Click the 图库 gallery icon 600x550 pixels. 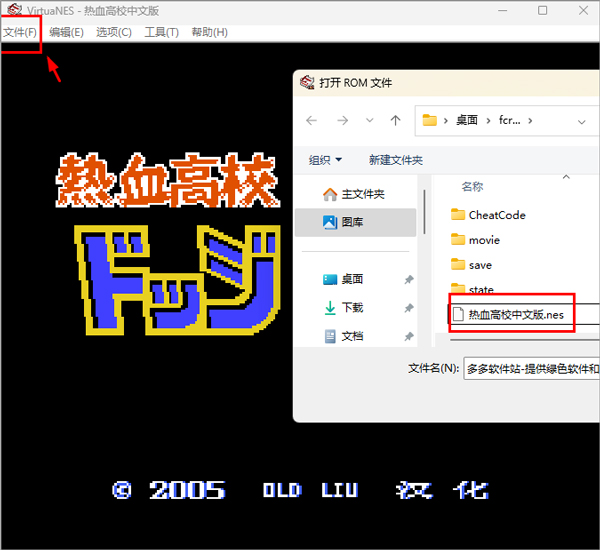pos(330,222)
